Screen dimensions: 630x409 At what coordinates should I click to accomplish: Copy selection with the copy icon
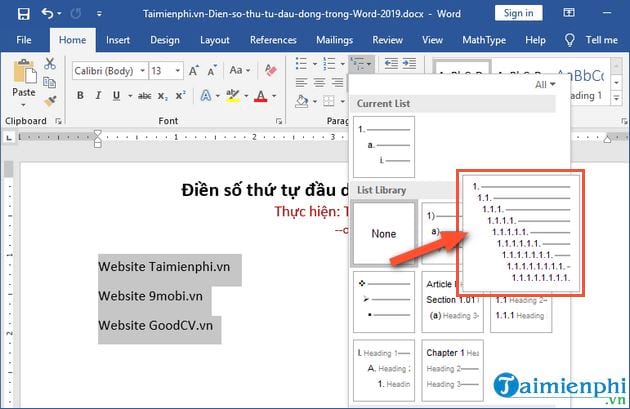[49, 82]
